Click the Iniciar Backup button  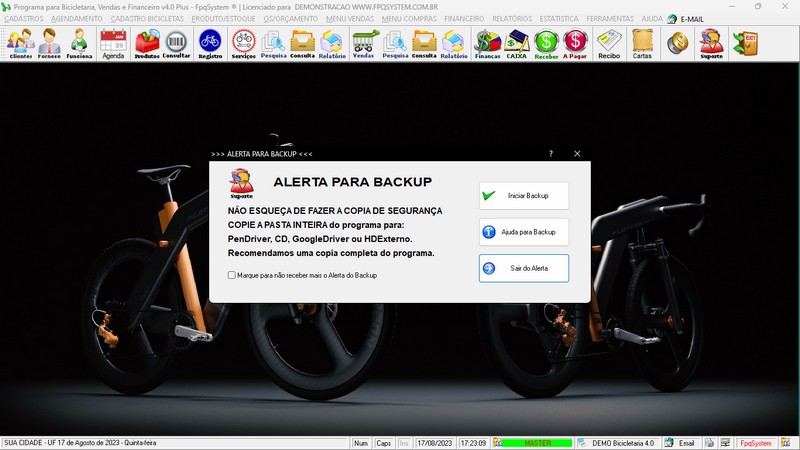coord(524,195)
